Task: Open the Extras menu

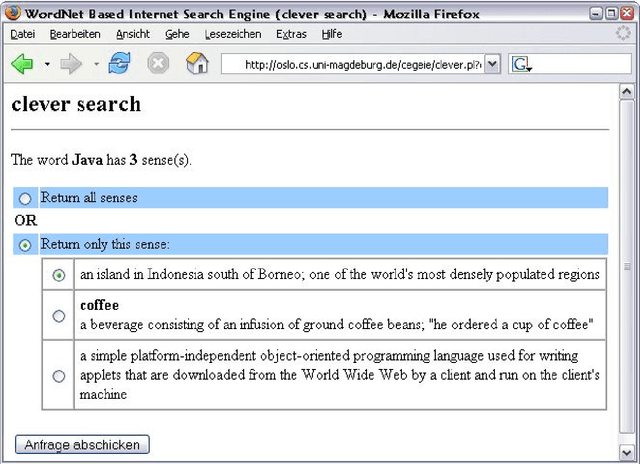Action: pos(291,34)
